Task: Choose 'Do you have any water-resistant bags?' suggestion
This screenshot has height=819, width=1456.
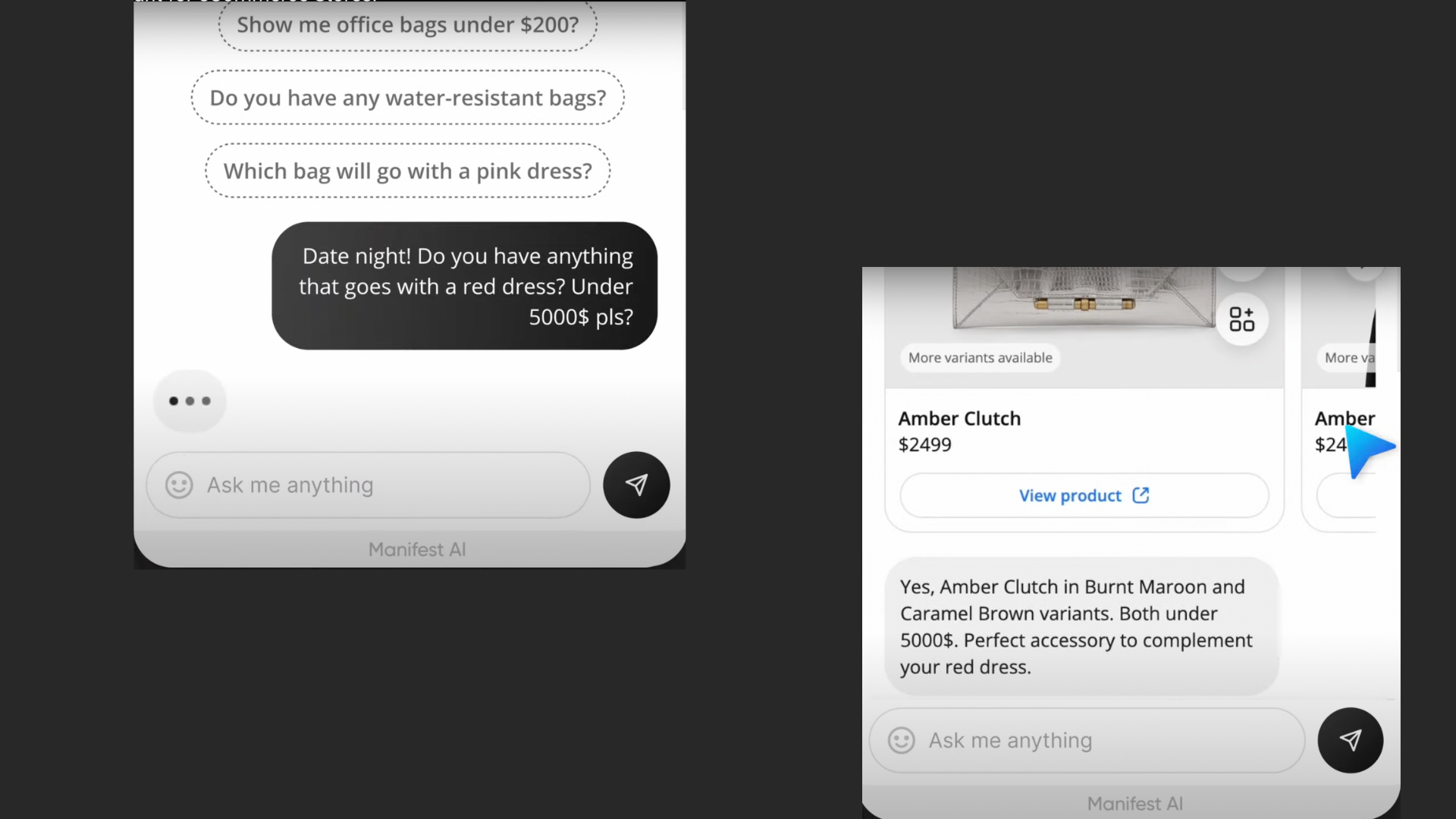Action: (407, 98)
